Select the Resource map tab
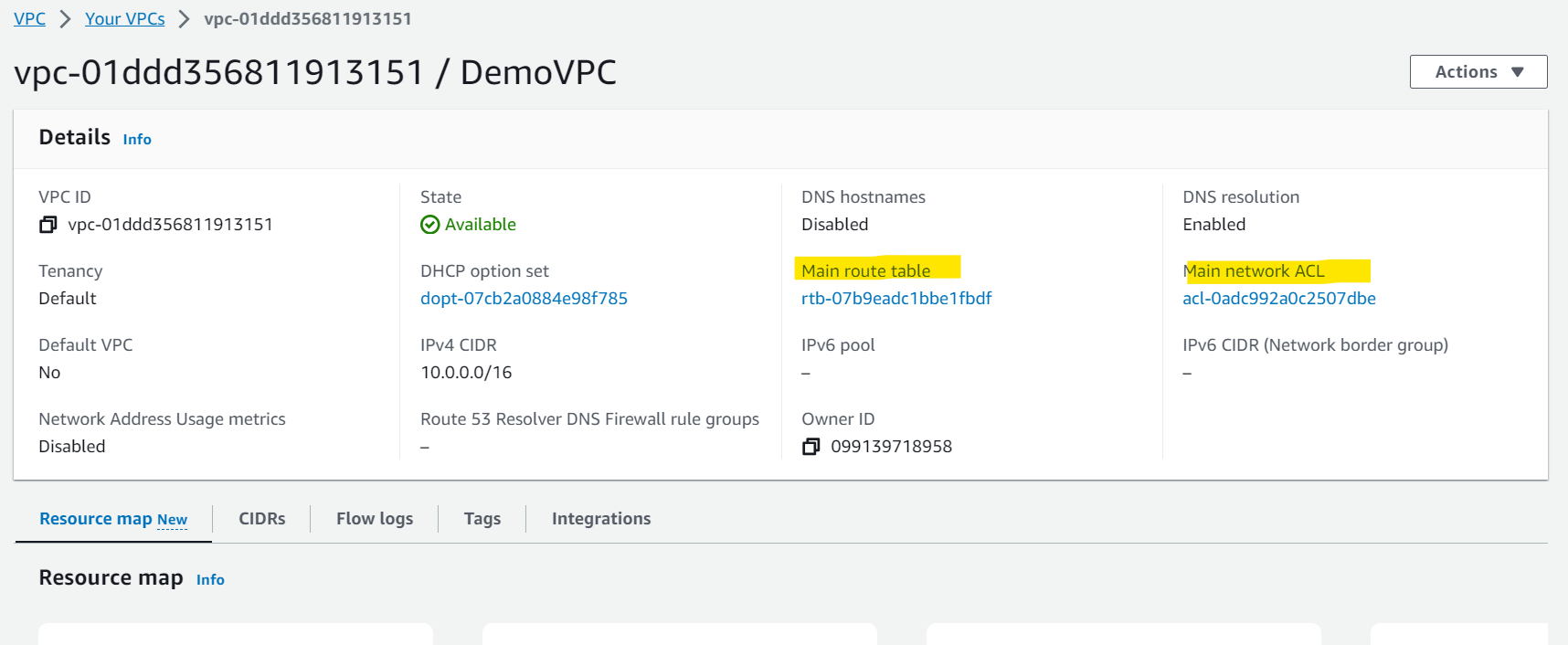Image resolution: width=1568 pixels, height=645 pixels. pos(113,519)
